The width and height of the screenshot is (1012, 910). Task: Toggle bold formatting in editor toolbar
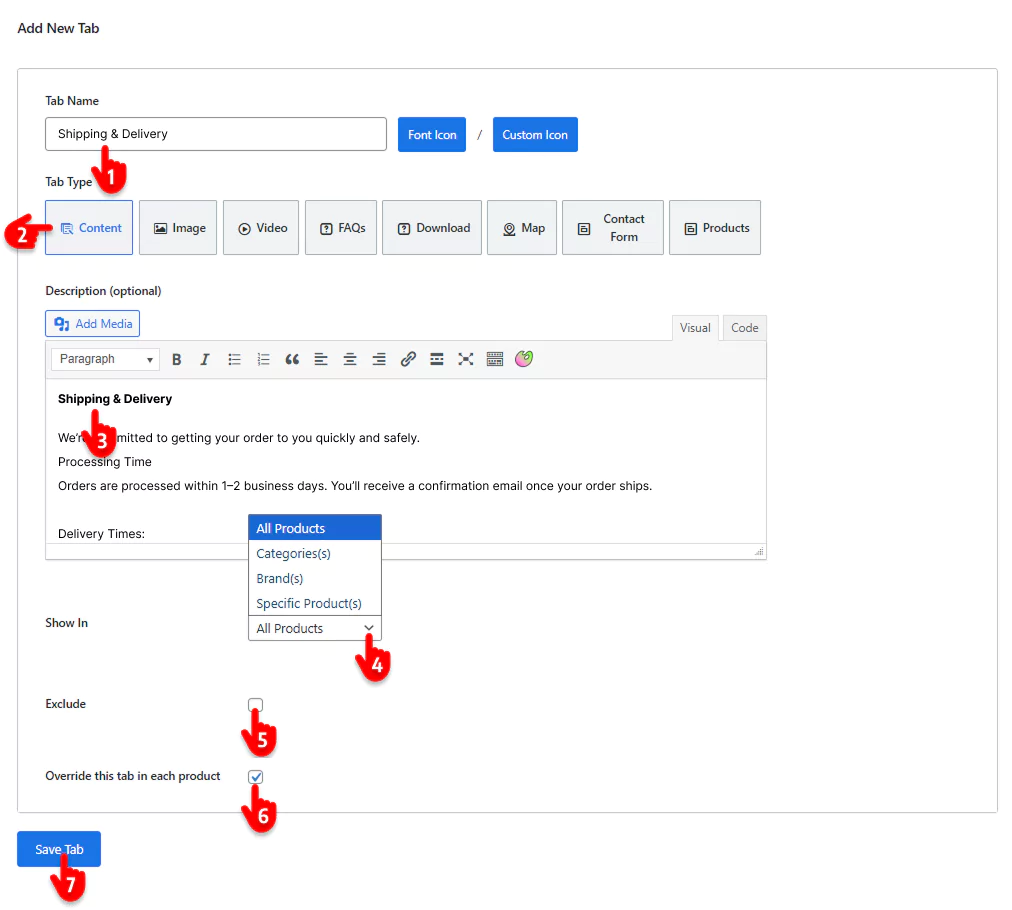coord(176,359)
